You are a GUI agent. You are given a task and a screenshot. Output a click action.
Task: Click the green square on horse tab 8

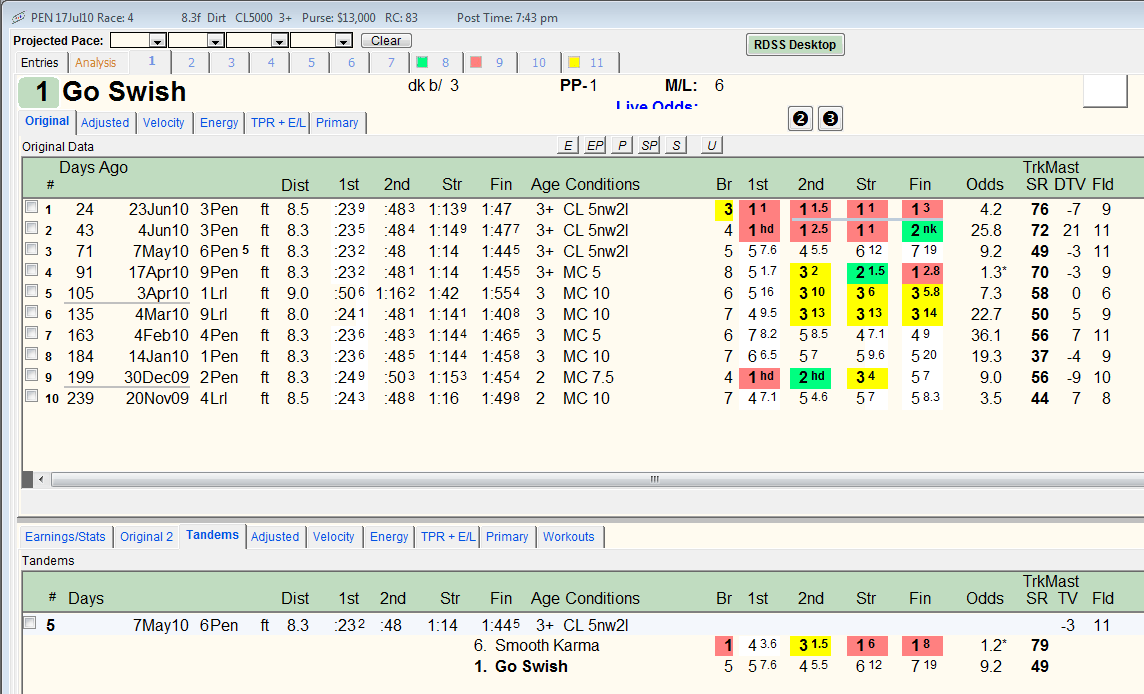point(422,62)
